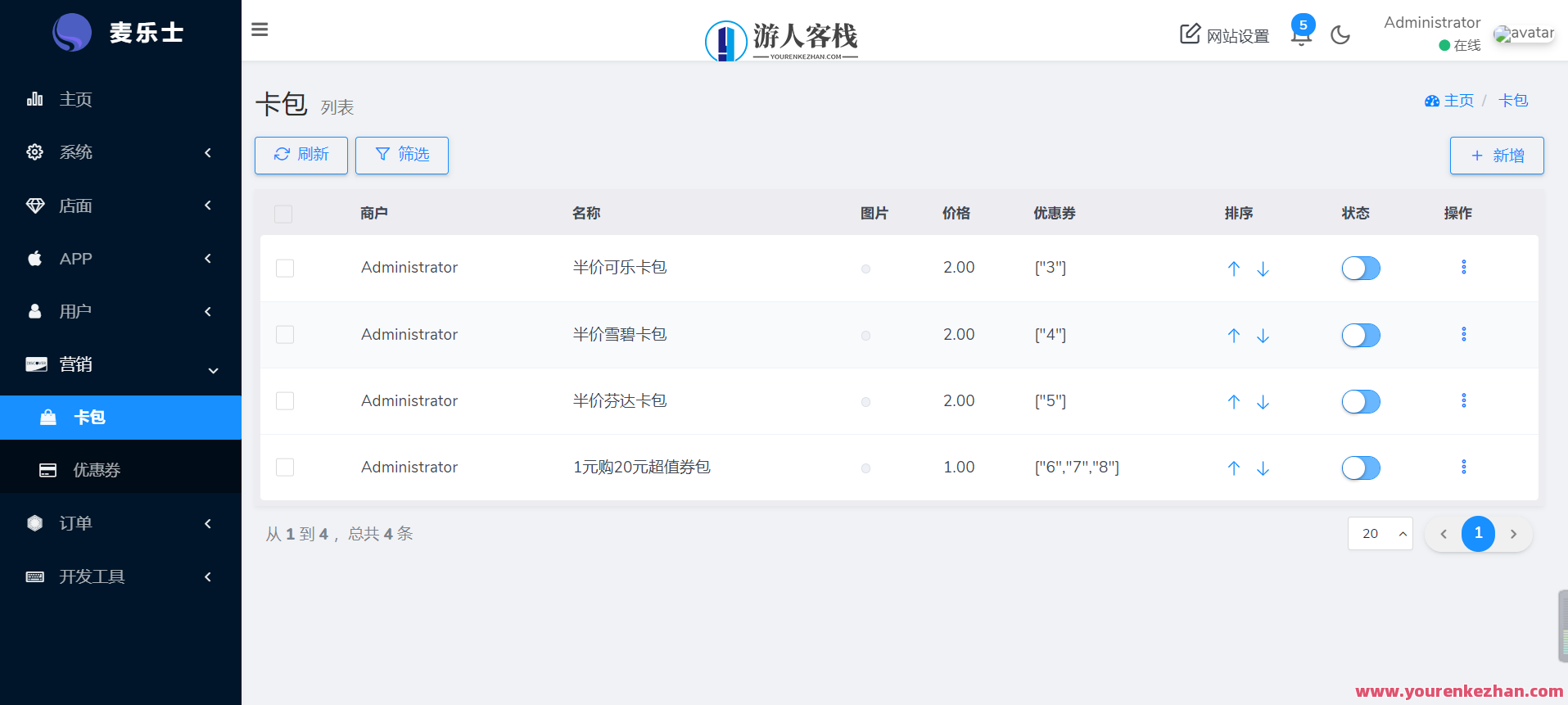This screenshot has width=1568, height=705.
Task: Click the 排序 column header
Action: tap(1239, 214)
